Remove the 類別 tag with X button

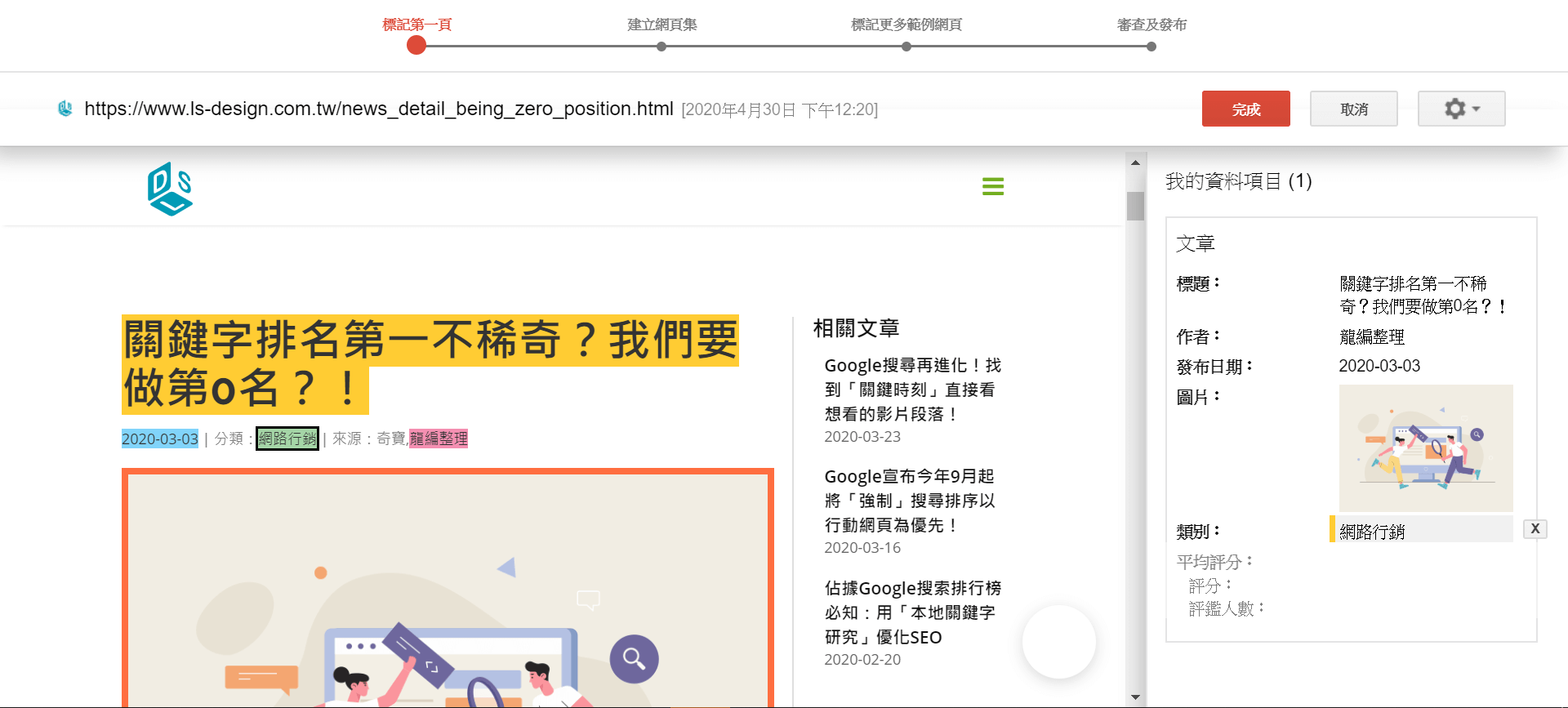[x=1535, y=529]
